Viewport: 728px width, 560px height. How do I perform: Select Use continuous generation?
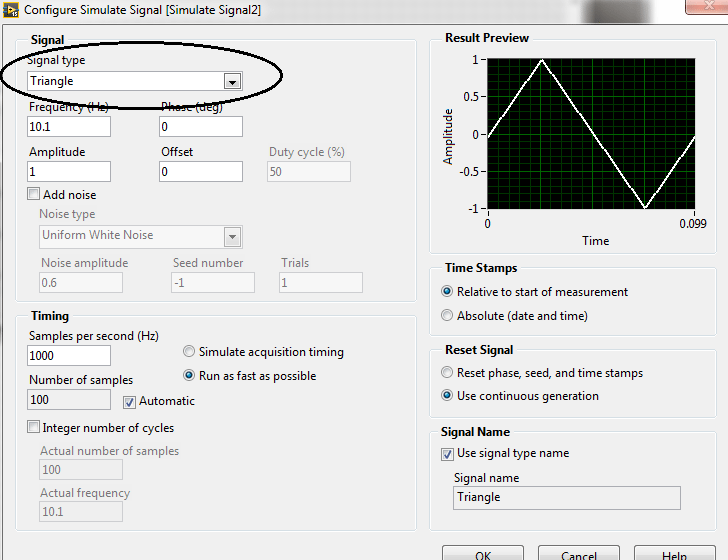447,395
